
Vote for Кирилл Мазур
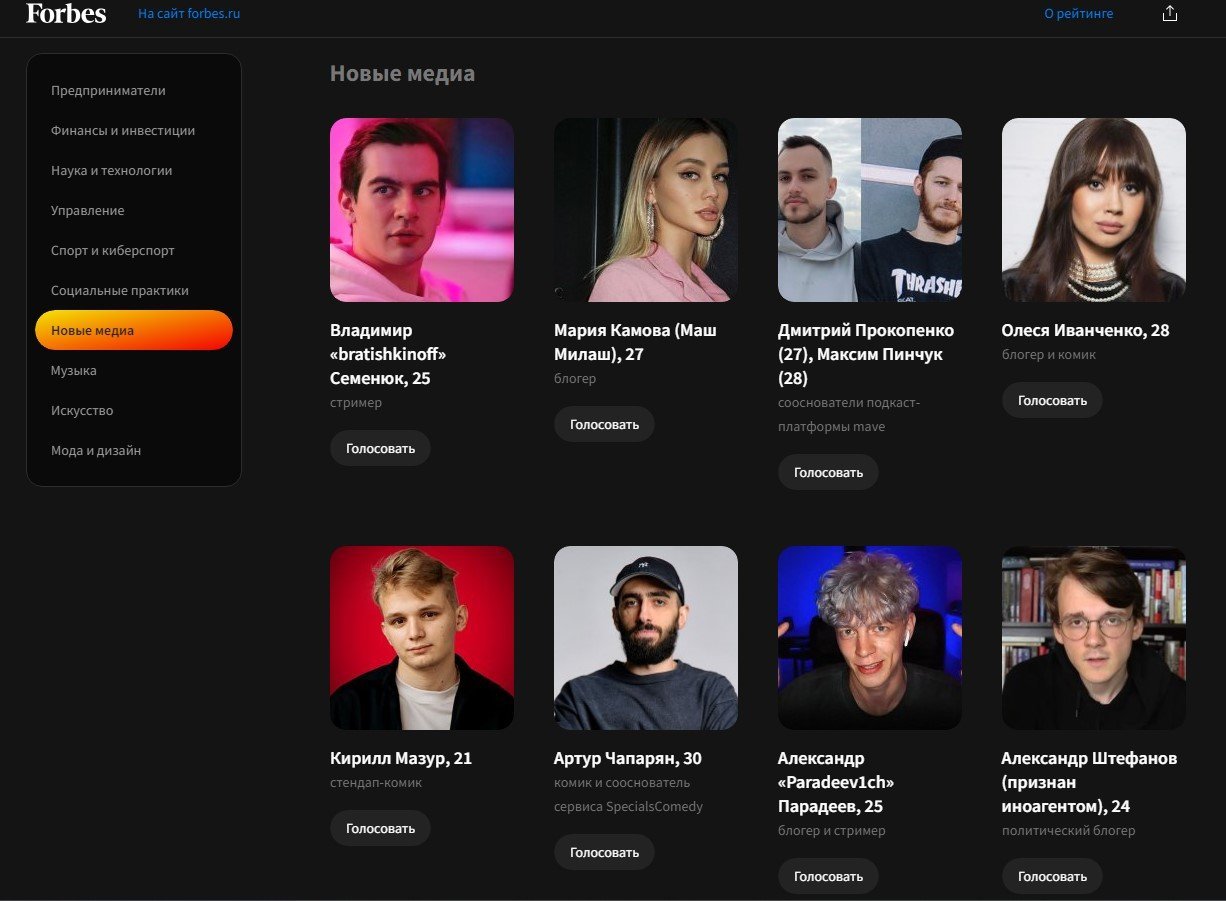coord(380,828)
